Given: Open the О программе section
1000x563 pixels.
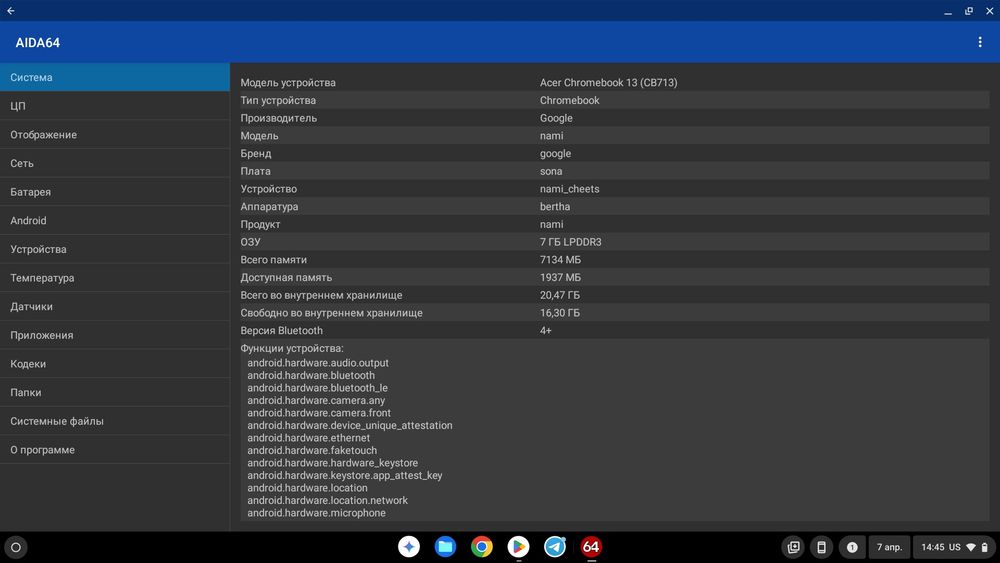Looking at the screenshot, I should coord(115,450).
